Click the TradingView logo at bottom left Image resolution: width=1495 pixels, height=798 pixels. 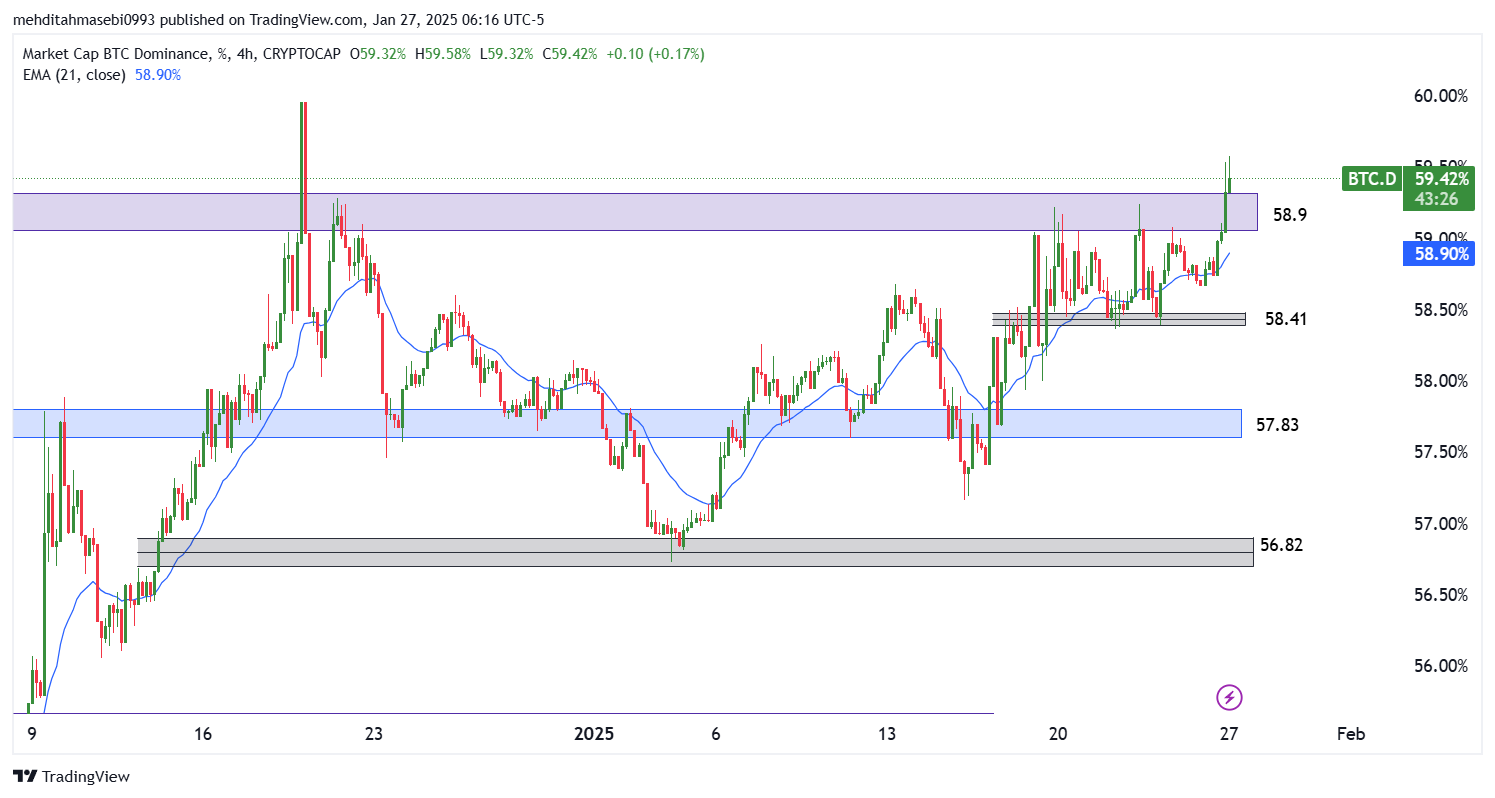tap(71, 776)
